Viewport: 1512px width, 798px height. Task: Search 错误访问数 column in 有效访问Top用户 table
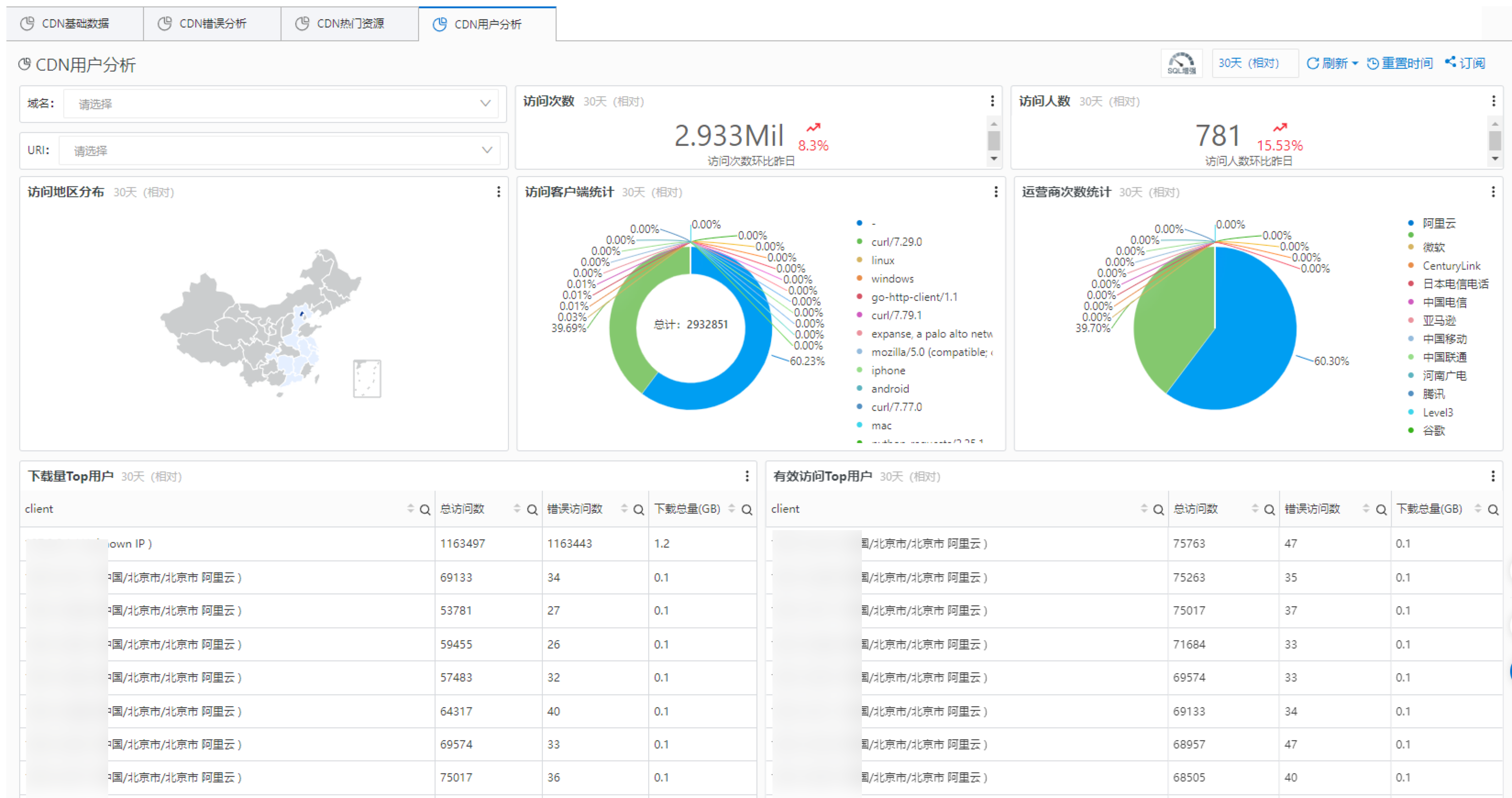coord(1381,510)
